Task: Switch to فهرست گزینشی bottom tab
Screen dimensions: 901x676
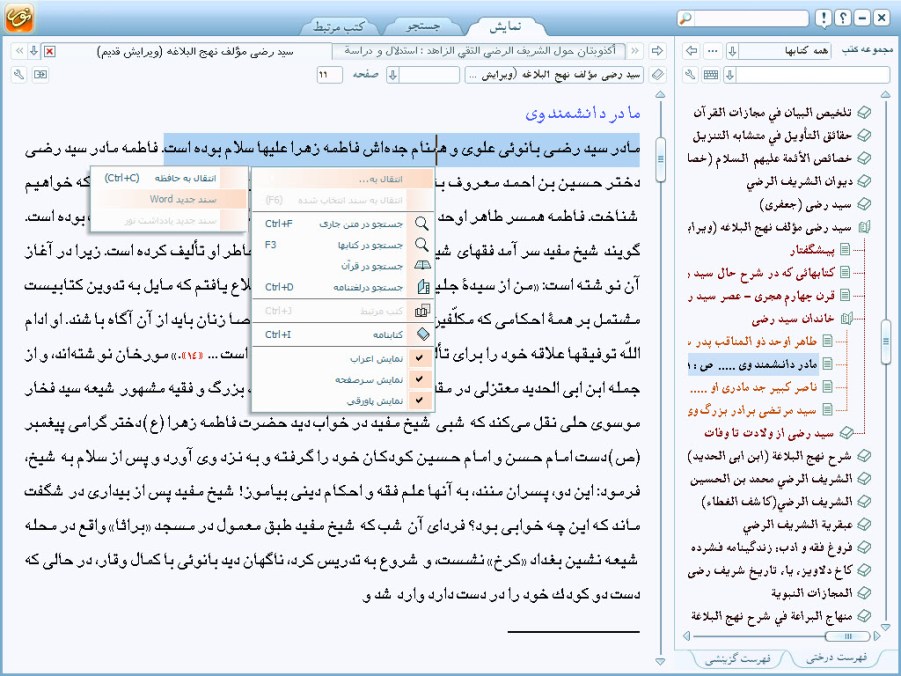Action: (x=737, y=659)
